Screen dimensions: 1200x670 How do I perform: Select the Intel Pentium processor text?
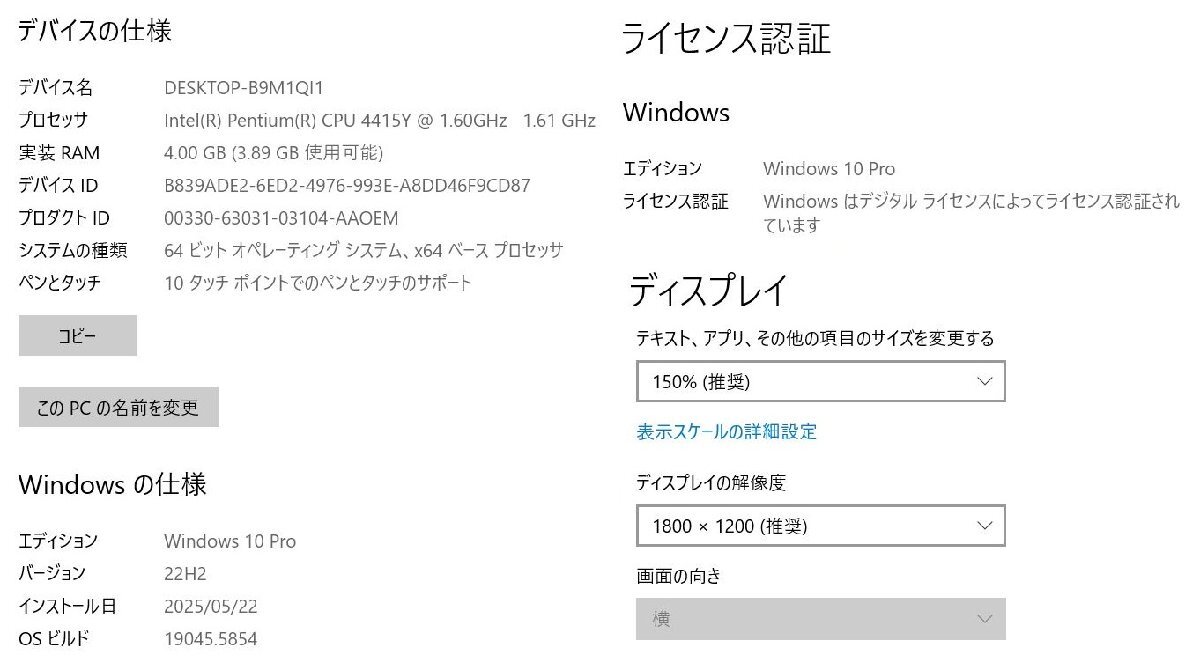click(x=379, y=121)
